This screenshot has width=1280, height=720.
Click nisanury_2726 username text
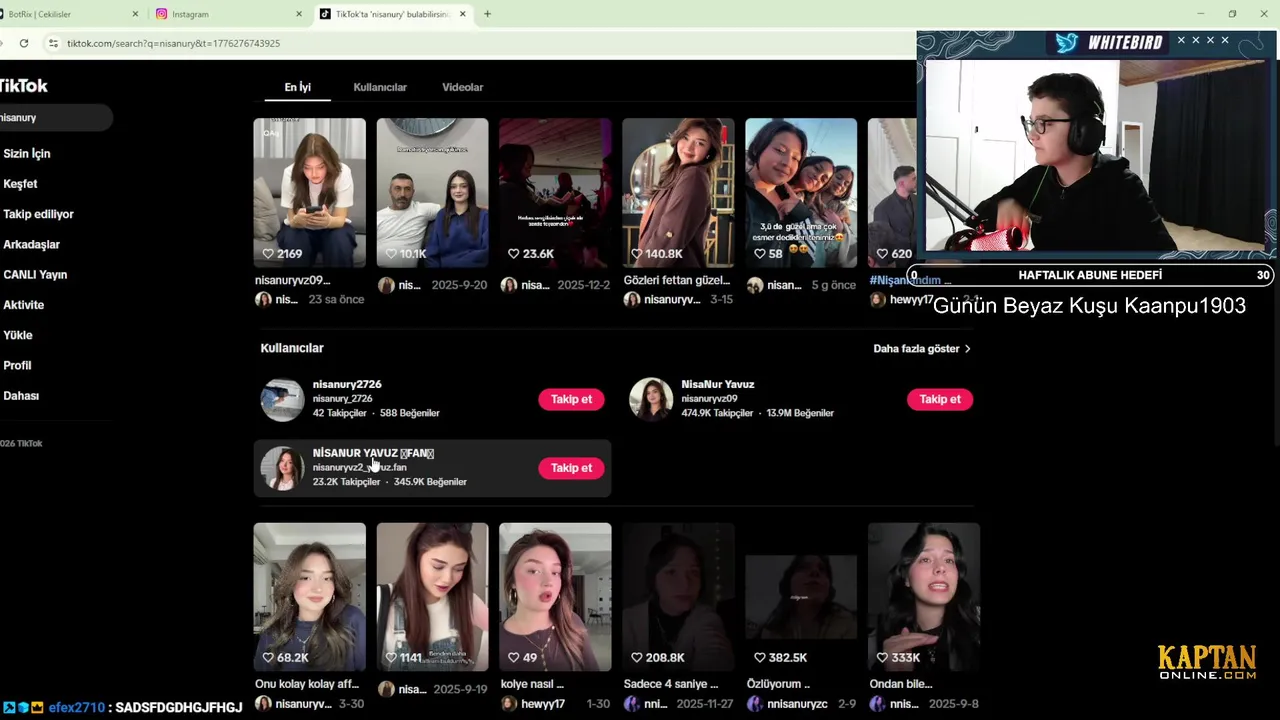pyautogui.click(x=342, y=399)
